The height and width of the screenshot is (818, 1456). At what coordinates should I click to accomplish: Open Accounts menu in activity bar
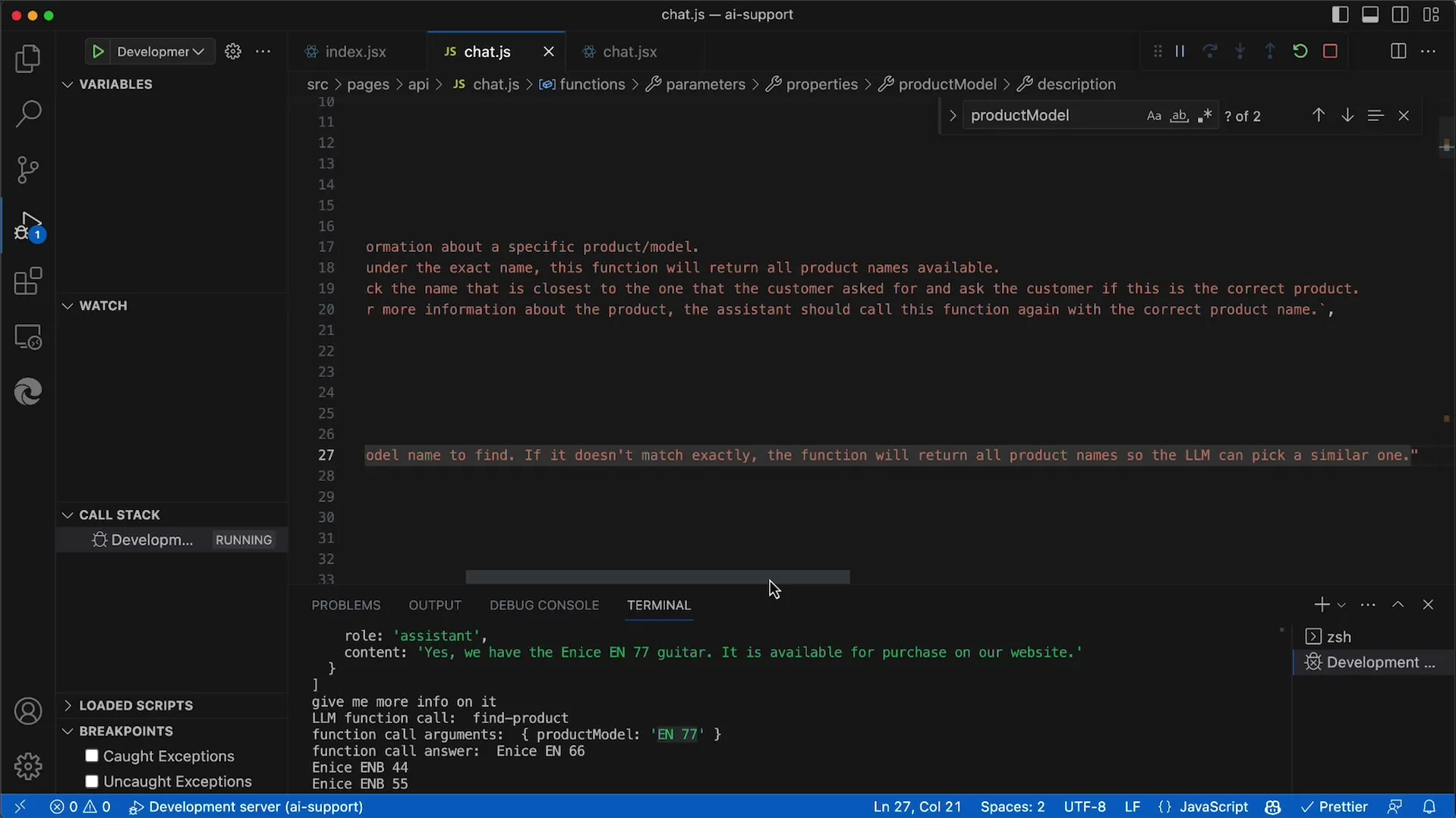click(28, 712)
